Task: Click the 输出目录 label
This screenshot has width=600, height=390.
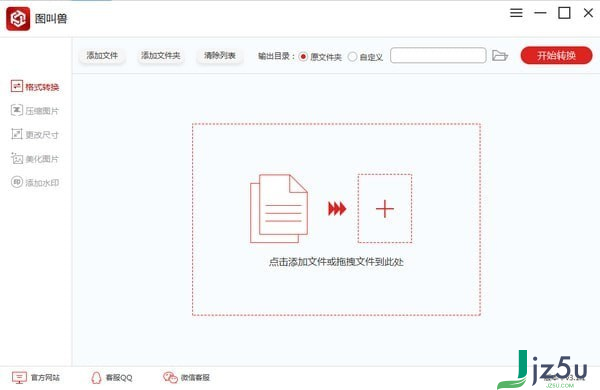Action: (x=276, y=56)
